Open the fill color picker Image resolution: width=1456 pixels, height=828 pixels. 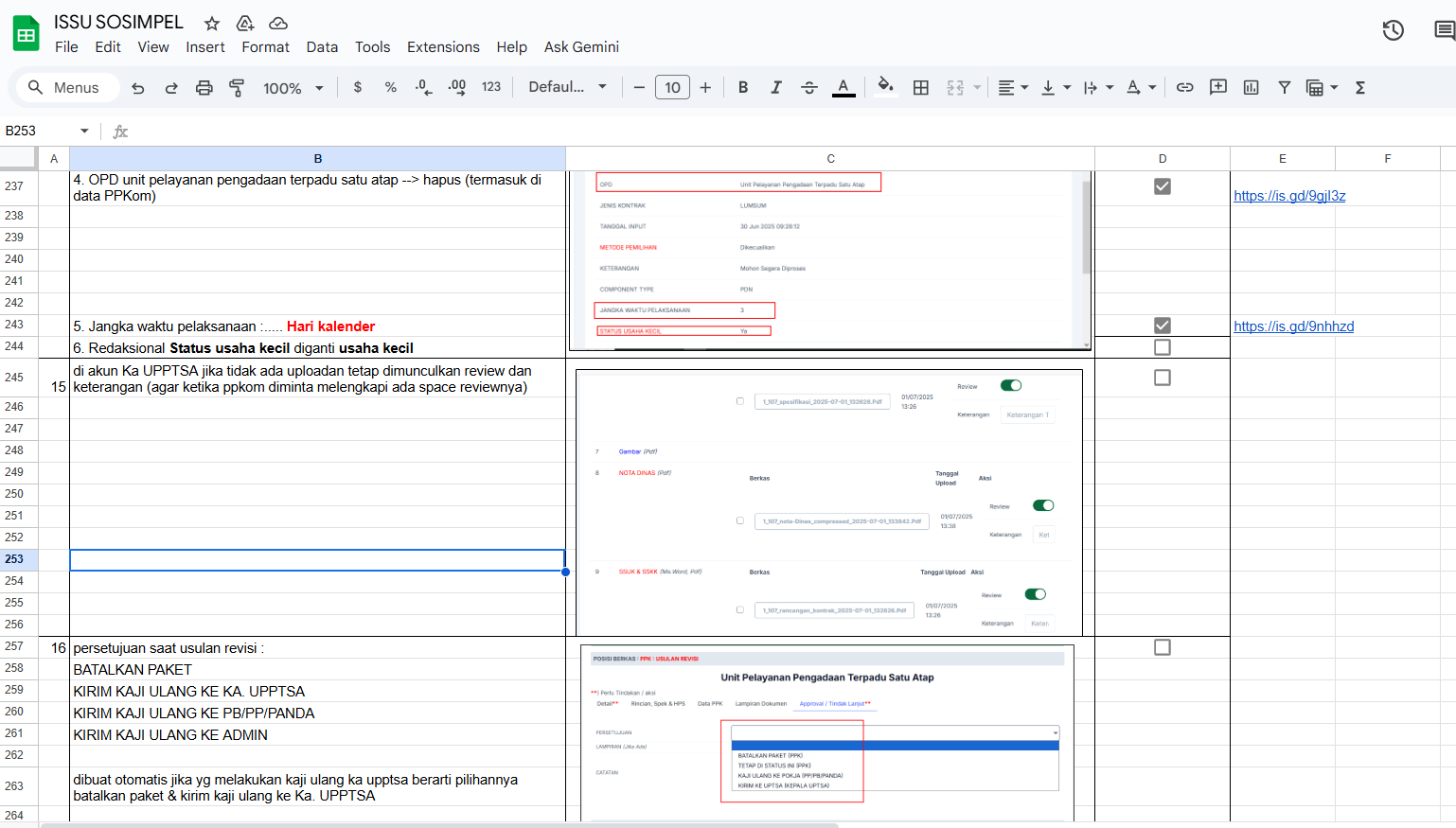[x=885, y=87]
